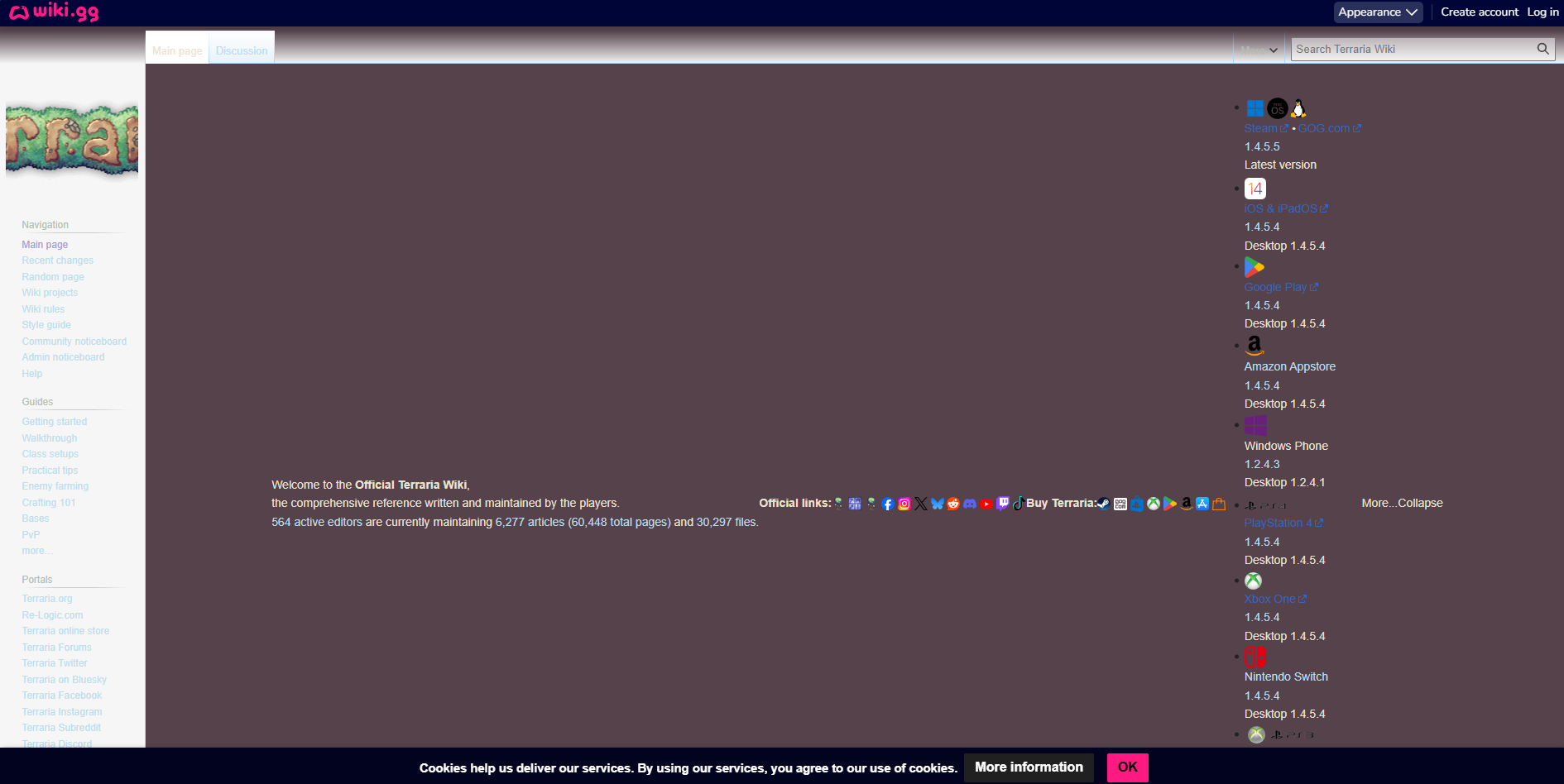
Task: Click the Linux penguin icon
Action: tap(1299, 108)
